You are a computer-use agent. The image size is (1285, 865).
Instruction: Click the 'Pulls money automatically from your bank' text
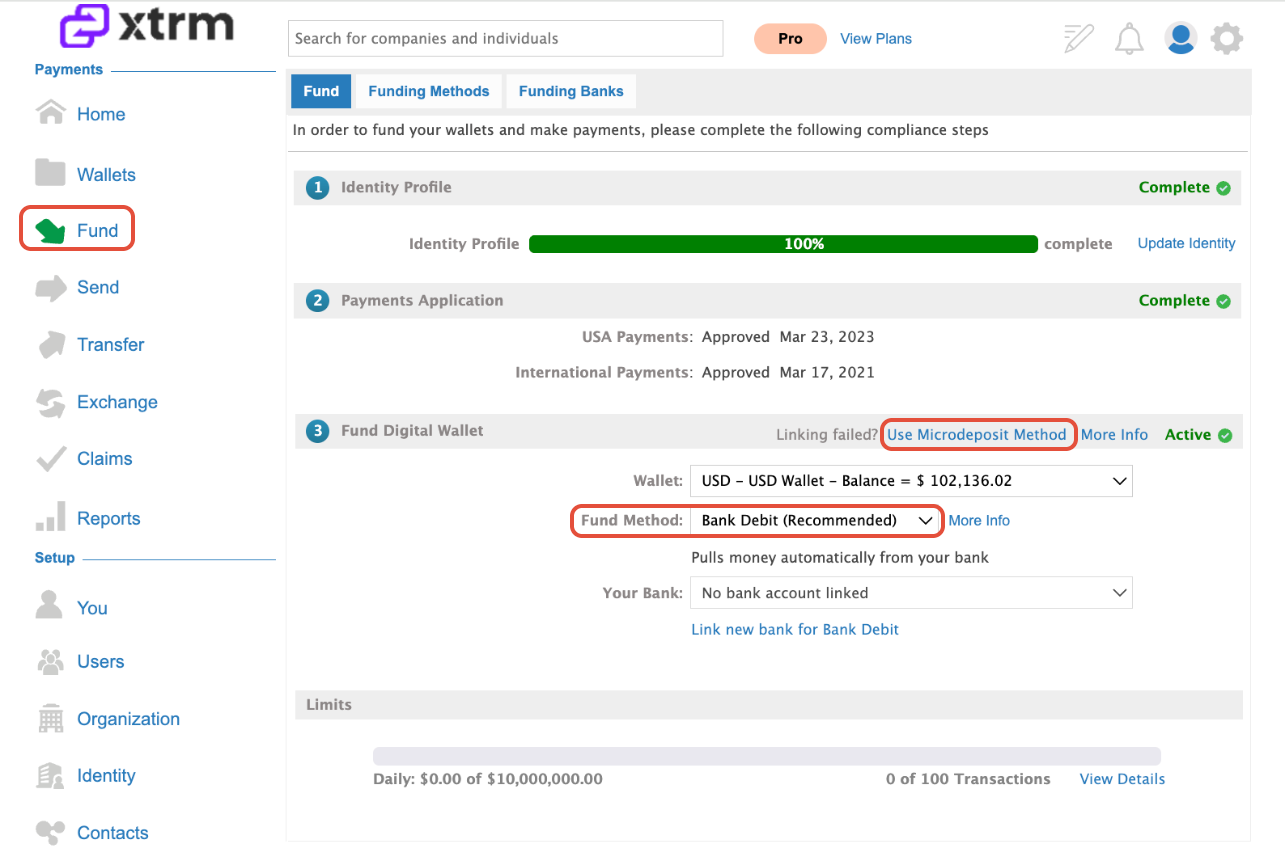click(840, 558)
